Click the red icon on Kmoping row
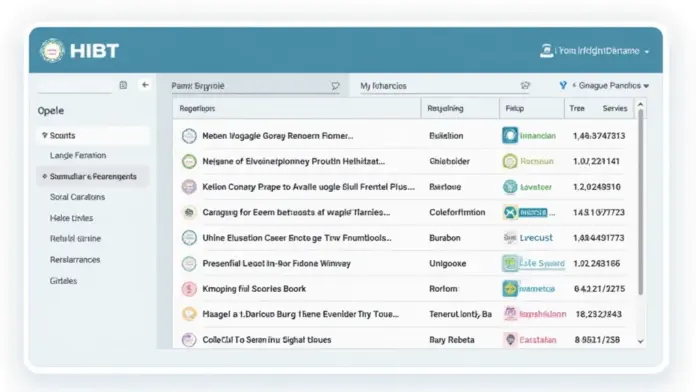The height and width of the screenshot is (392, 696). coord(189,289)
